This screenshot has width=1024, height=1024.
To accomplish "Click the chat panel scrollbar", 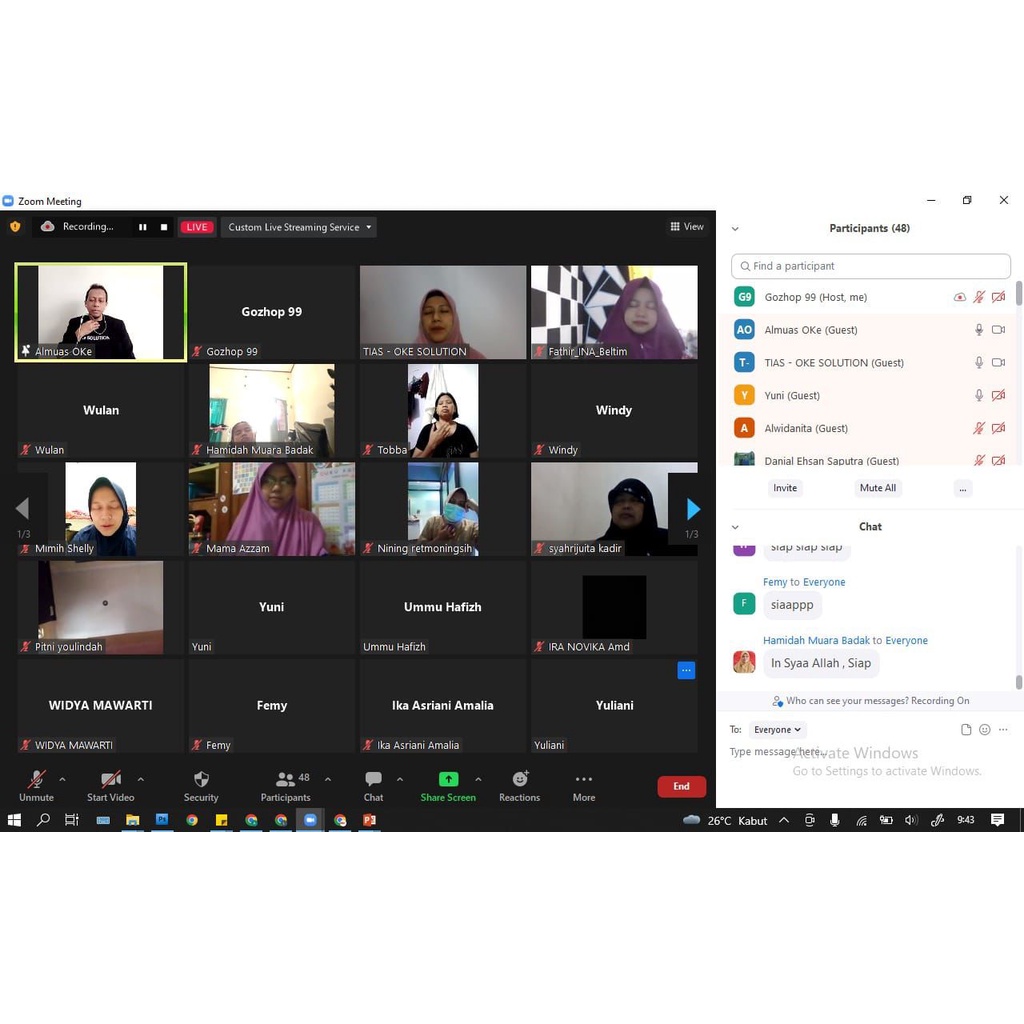I will 1019,682.
